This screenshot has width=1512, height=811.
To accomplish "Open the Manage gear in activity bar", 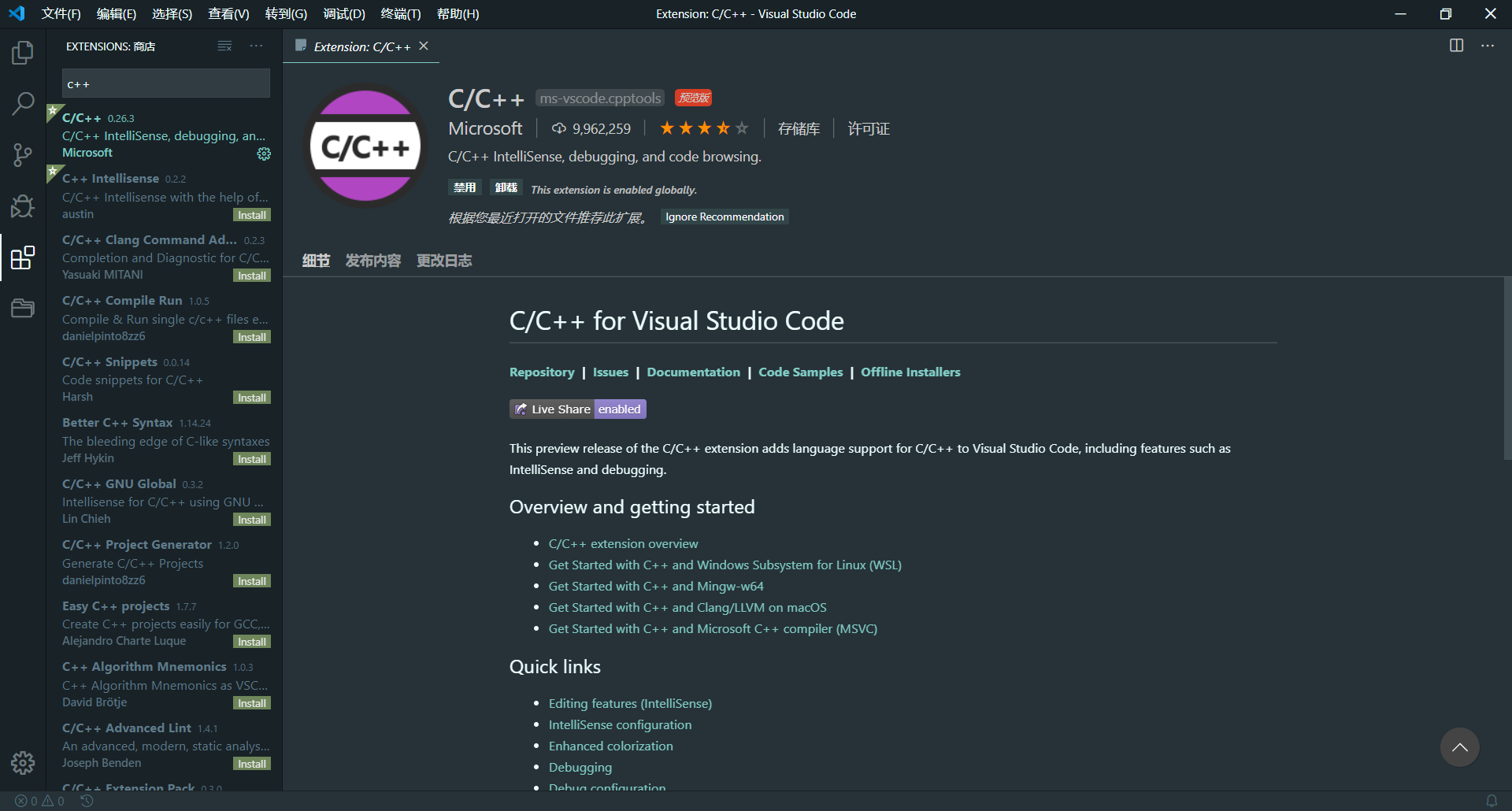I will [23, 762].
